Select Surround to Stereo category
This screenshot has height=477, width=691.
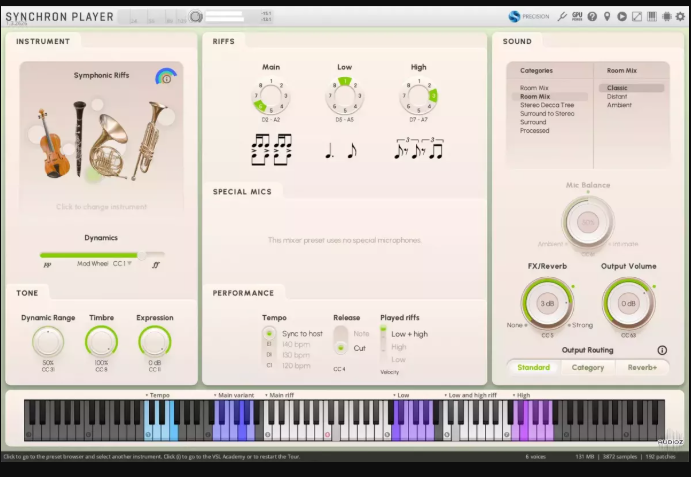[x=547, y=113]
